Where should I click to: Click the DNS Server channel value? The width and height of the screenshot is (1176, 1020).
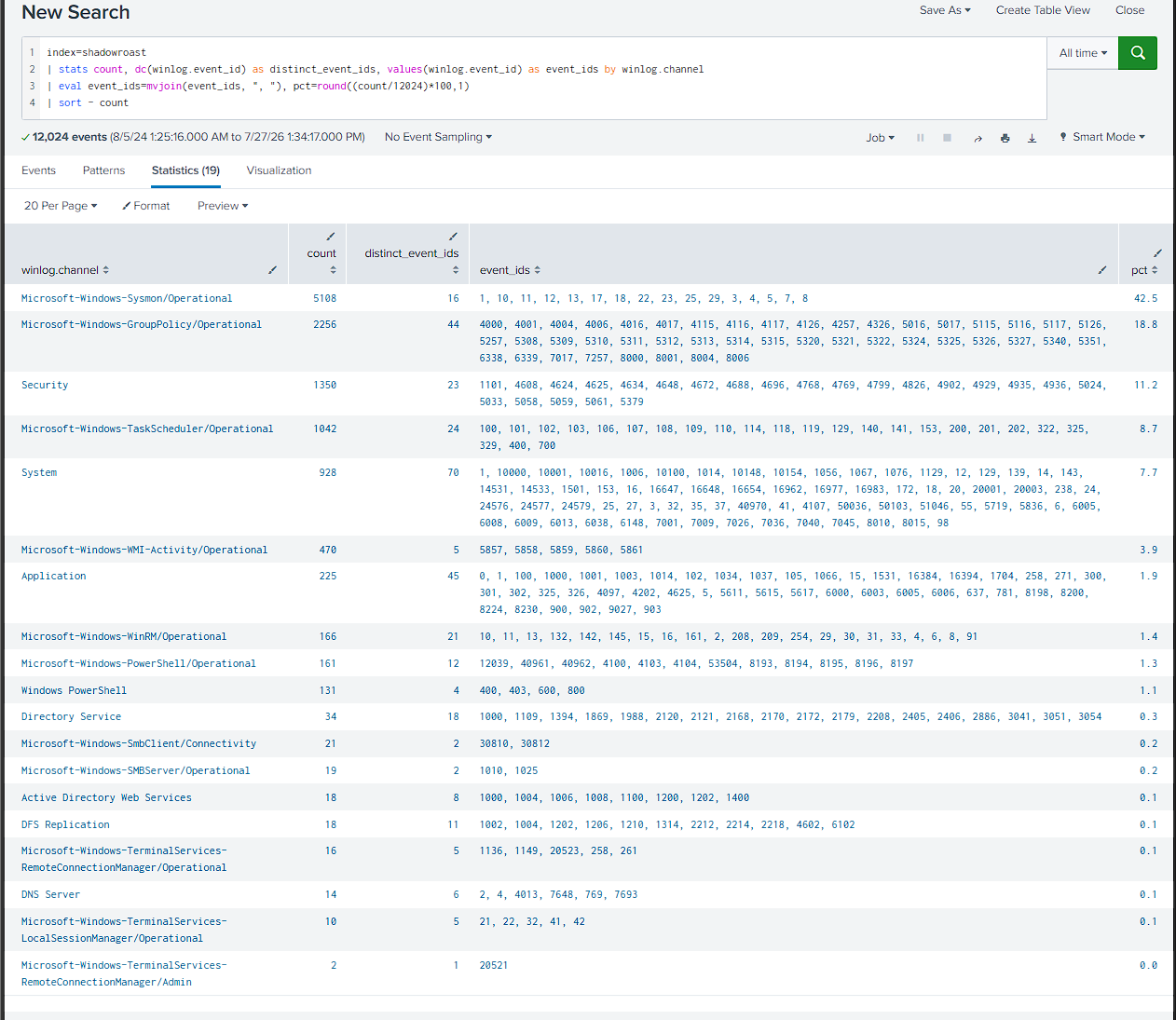[x=50, y=895]
